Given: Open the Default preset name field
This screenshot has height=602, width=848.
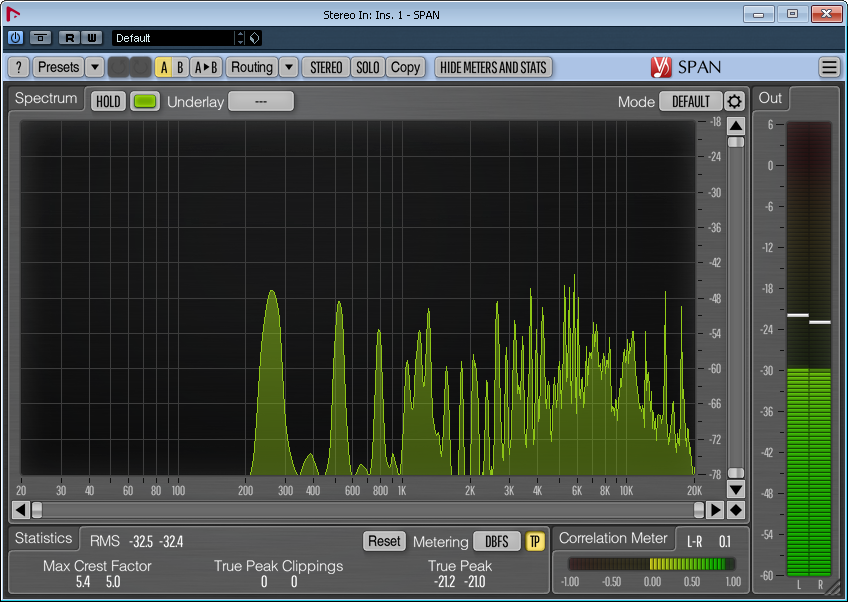Looking at the screenshot, I should point(173,38).
